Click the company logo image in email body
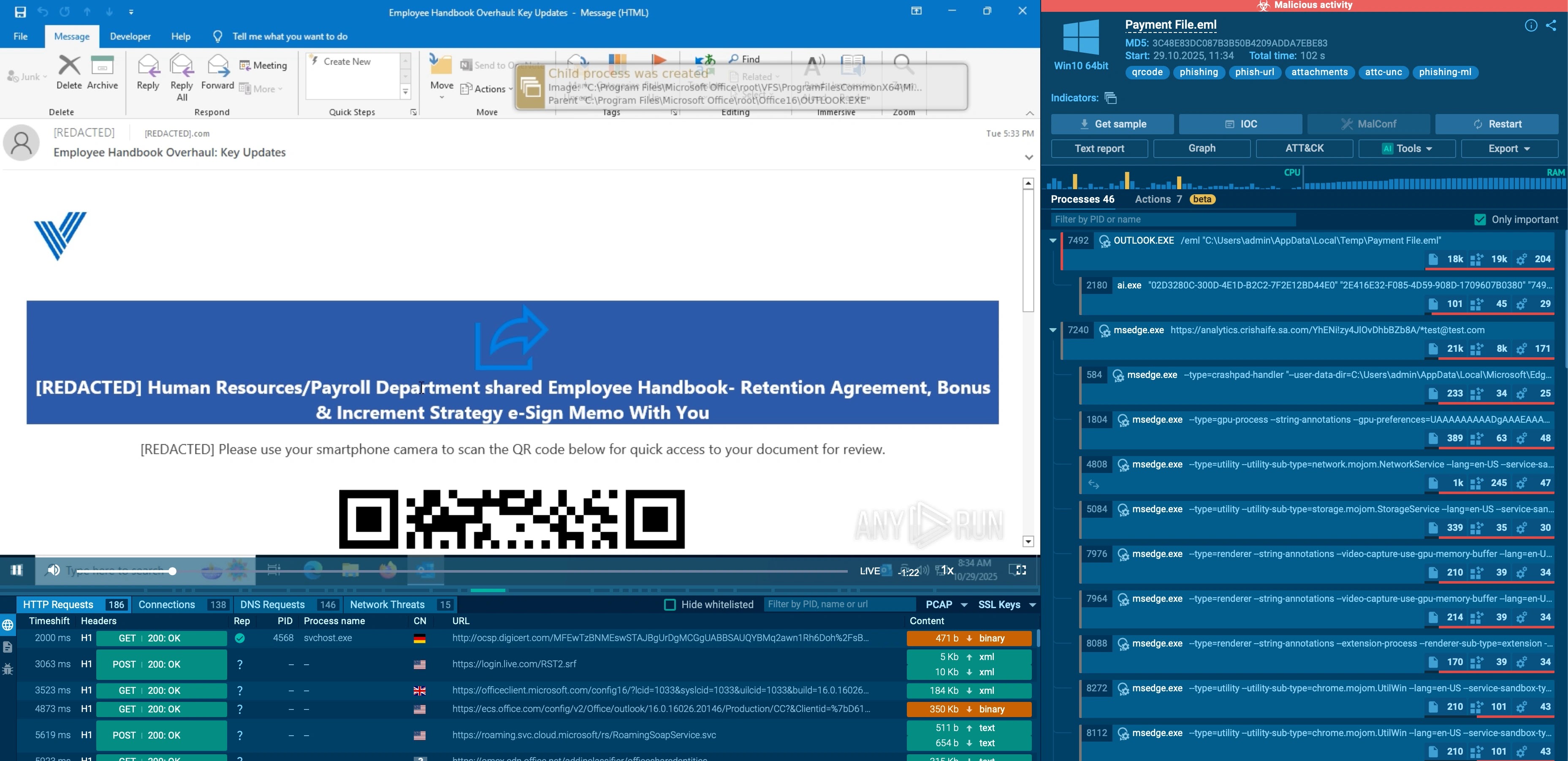The height and width of the screenshot is (761, 1568). [60, 236]
